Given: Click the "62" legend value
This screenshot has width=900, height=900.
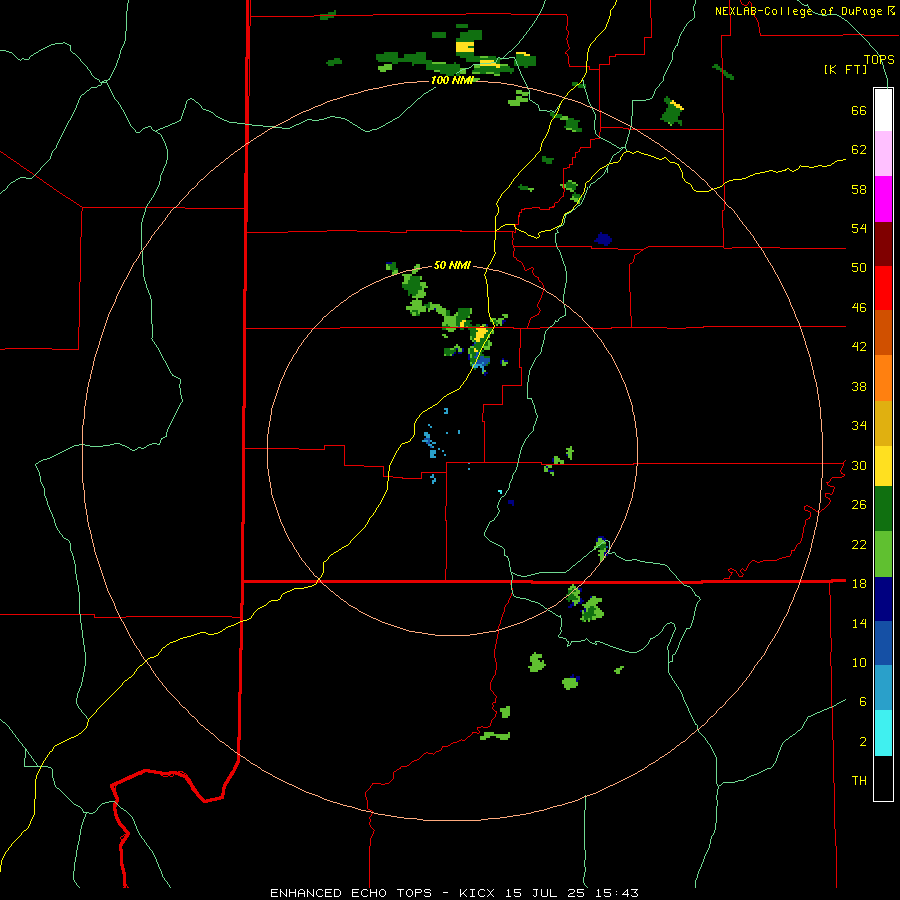Looking at the screenshot, I should [859, 150].
